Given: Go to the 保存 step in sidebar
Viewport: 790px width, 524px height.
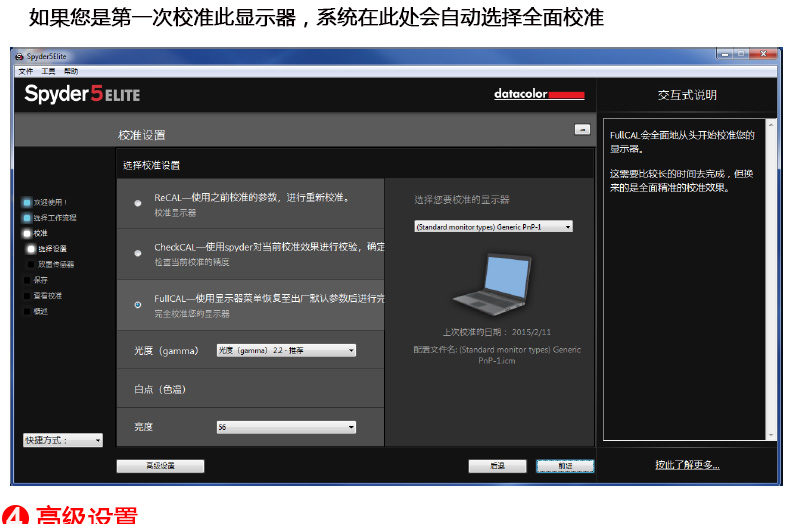Looking at the screenshot, I should [35, 280].
